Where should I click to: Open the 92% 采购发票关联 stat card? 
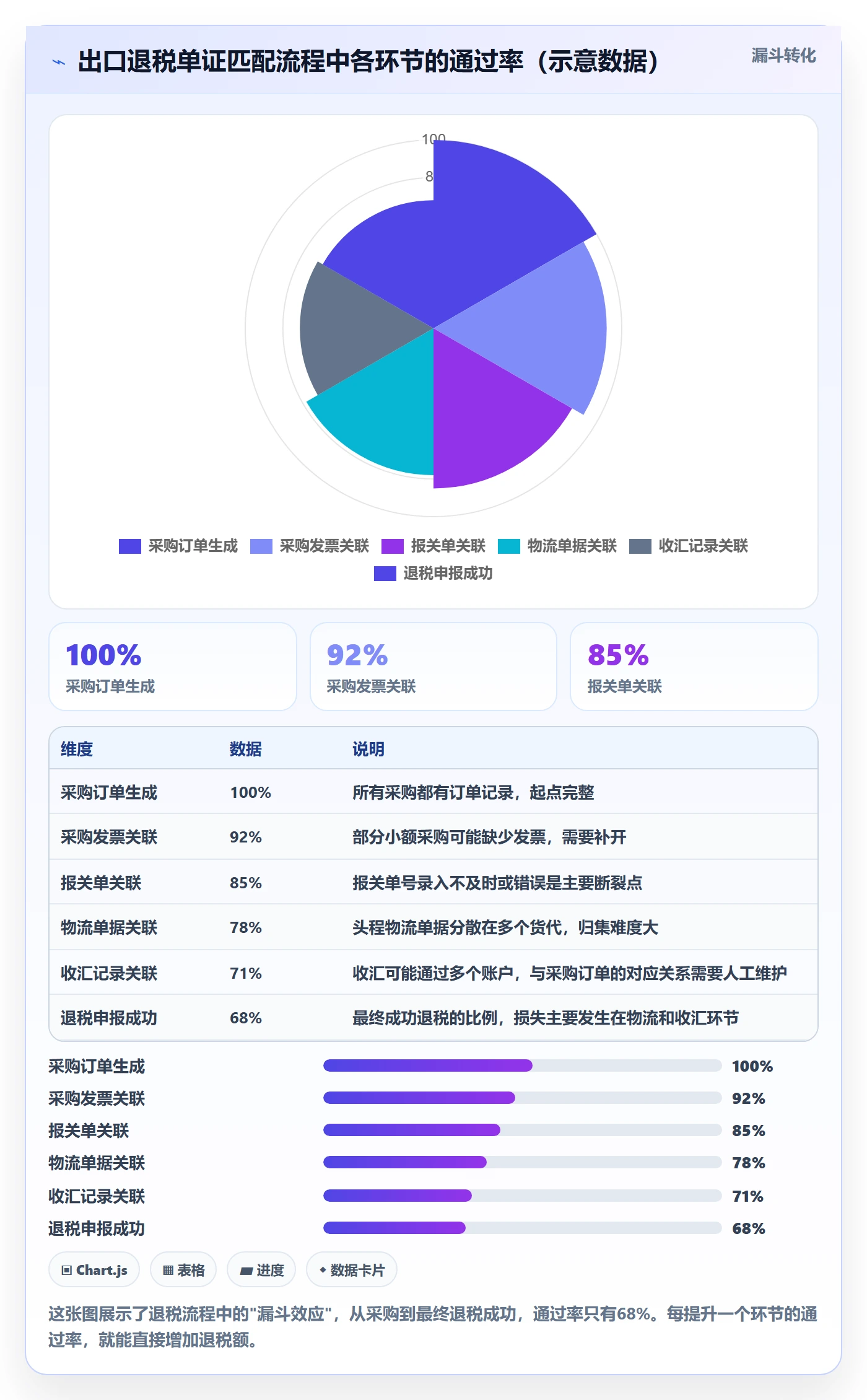point(434,667)
